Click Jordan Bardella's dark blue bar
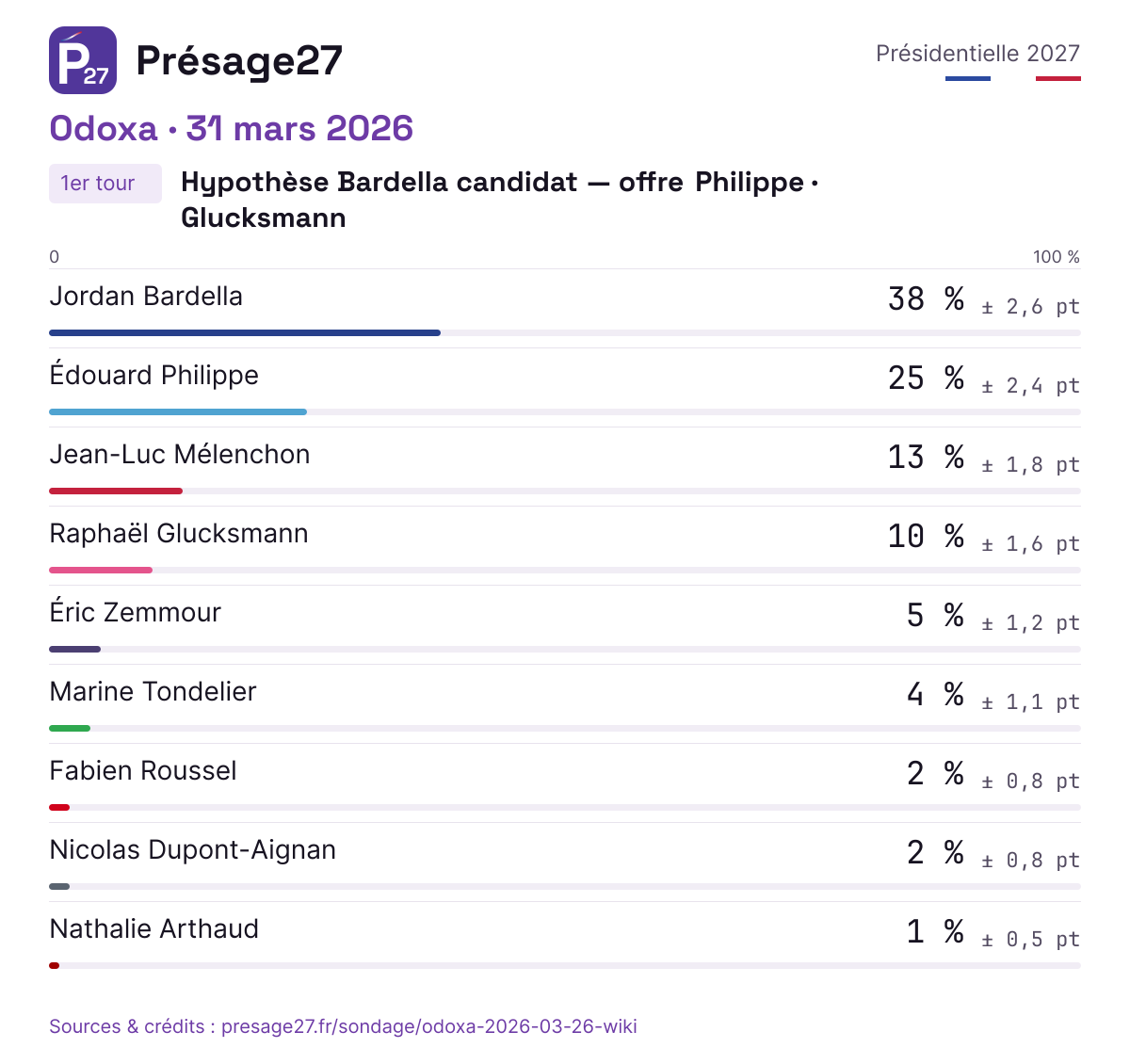The width and height of the screenshot is (1130, 1064). click(245, 333)
